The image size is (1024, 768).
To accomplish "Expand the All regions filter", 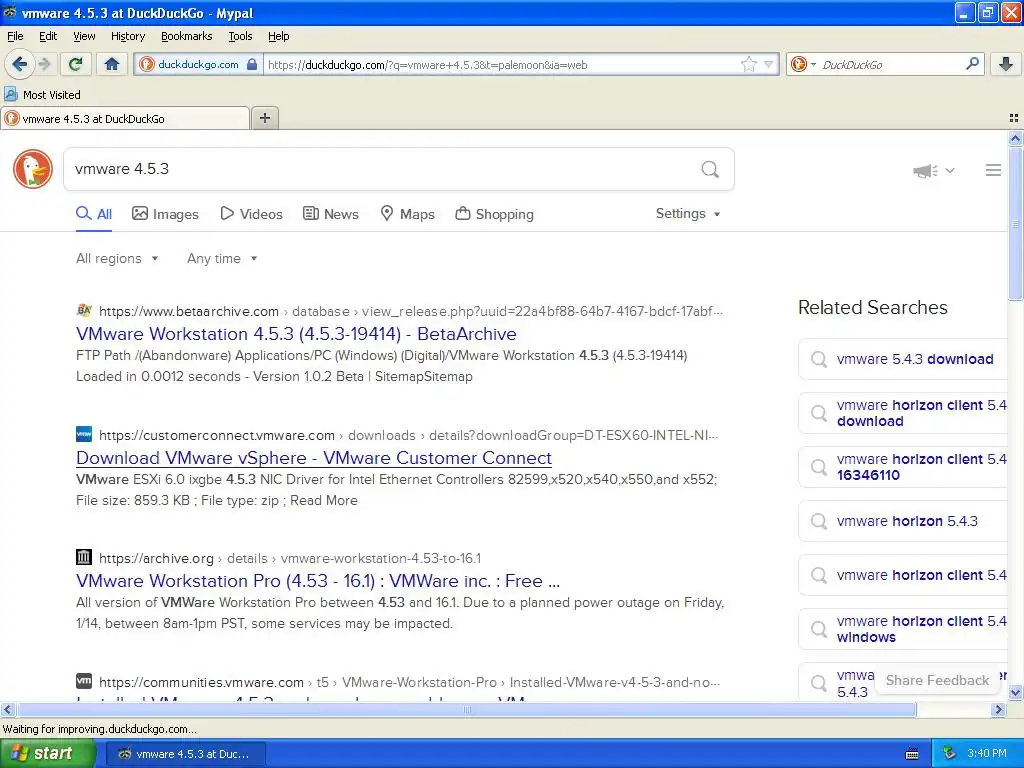I will coord(118,259).
